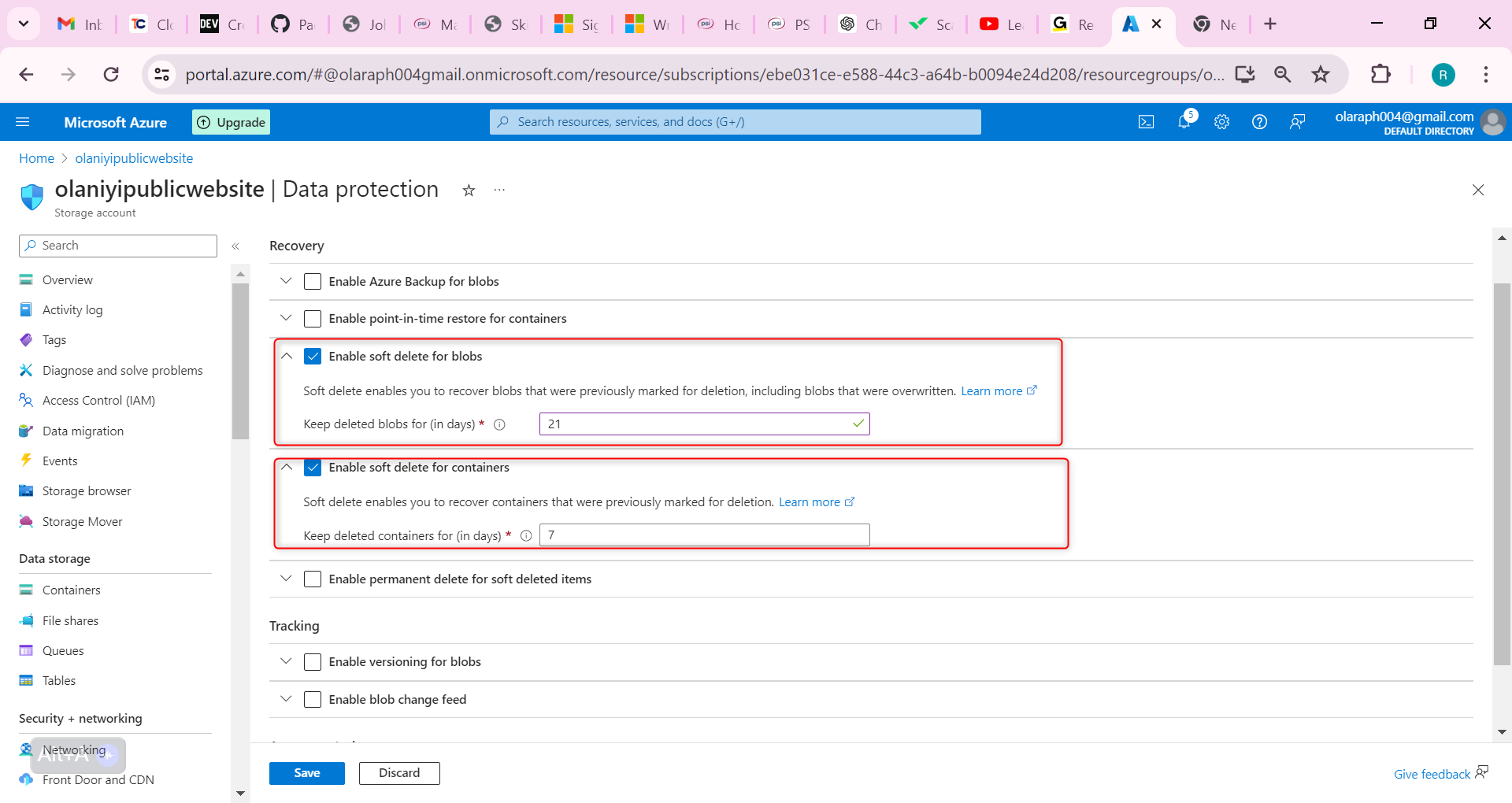Open the feedback icon in header
Screen dimensions: 1512x803
point(1297,122)
